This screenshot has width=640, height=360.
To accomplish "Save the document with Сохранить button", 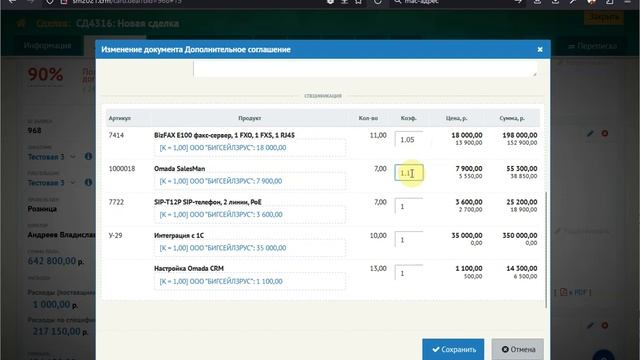I will coord(453,349).
